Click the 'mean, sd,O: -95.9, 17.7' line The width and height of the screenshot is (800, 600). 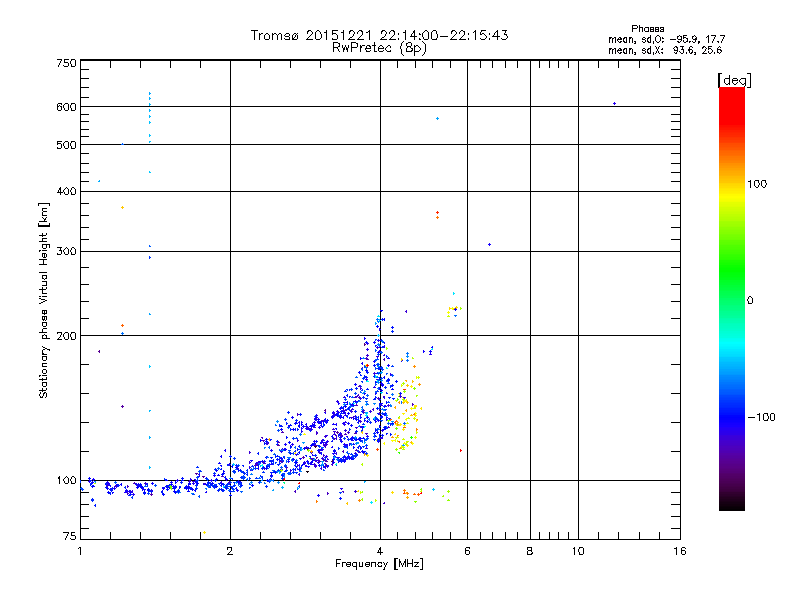[x=666, y=39]
